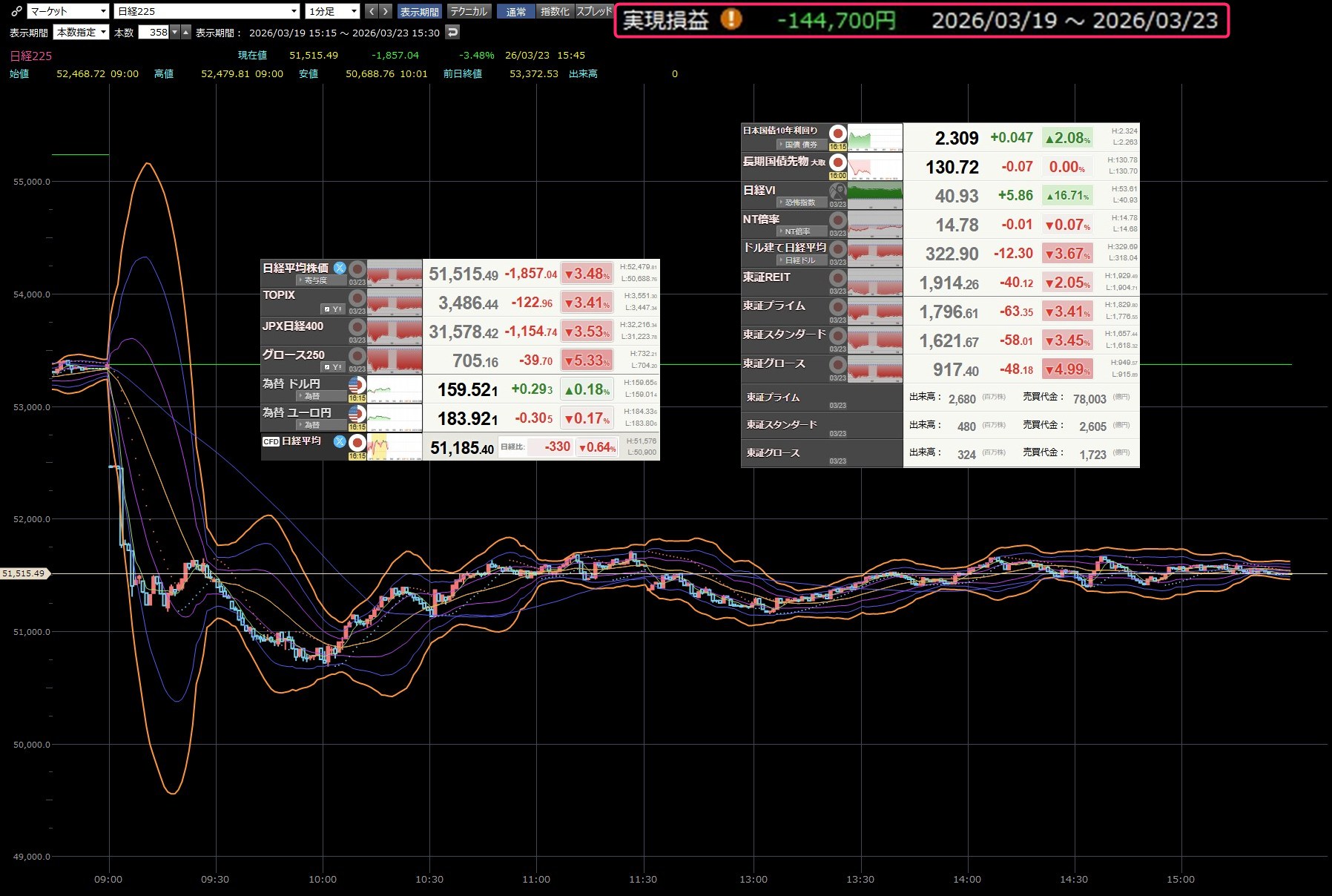Toggle the 表示期間 button

tap(419, 11)
